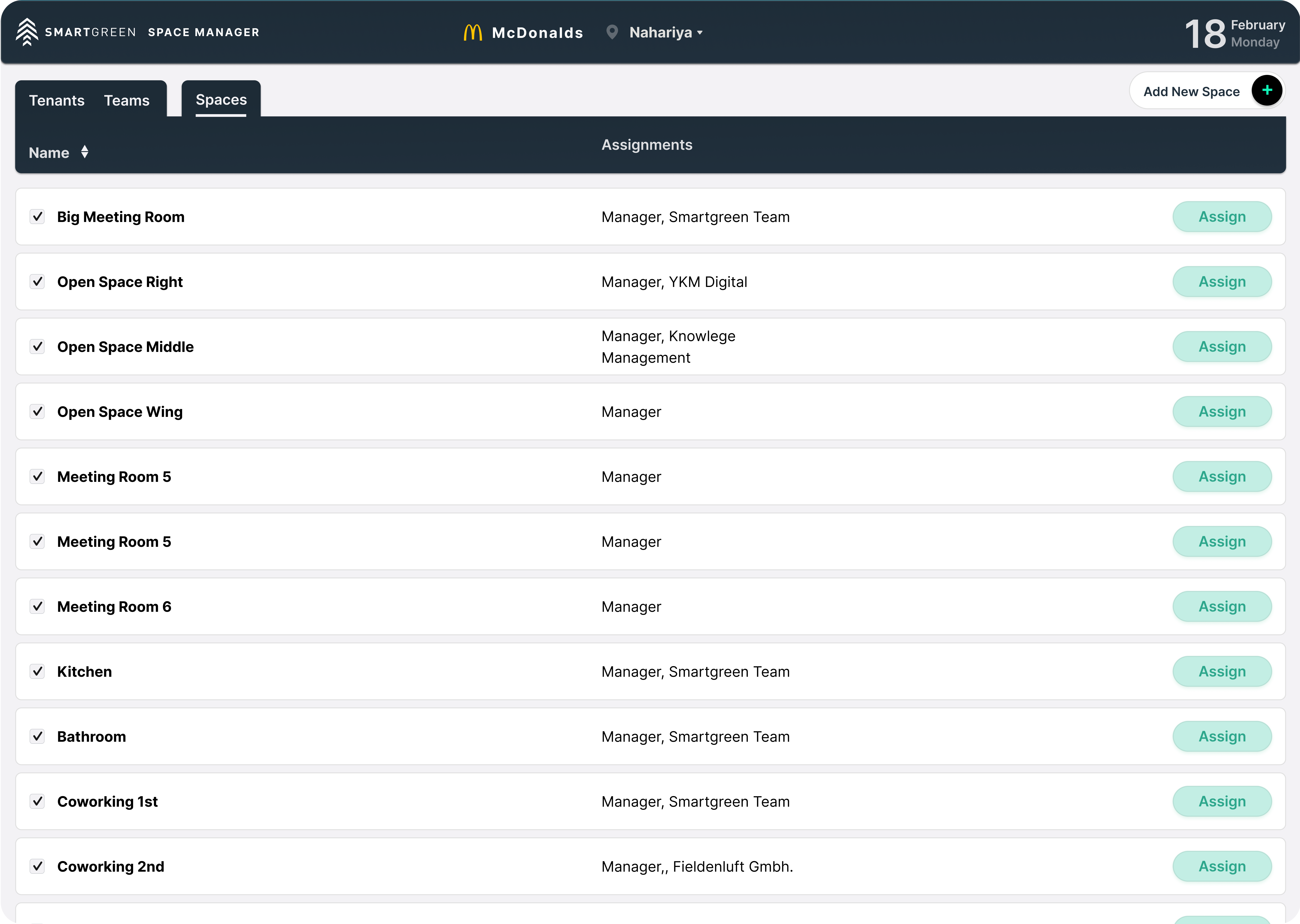Select the Spaces tab
Viewport: 1300px width, 924px height.
tap(221, 99)
